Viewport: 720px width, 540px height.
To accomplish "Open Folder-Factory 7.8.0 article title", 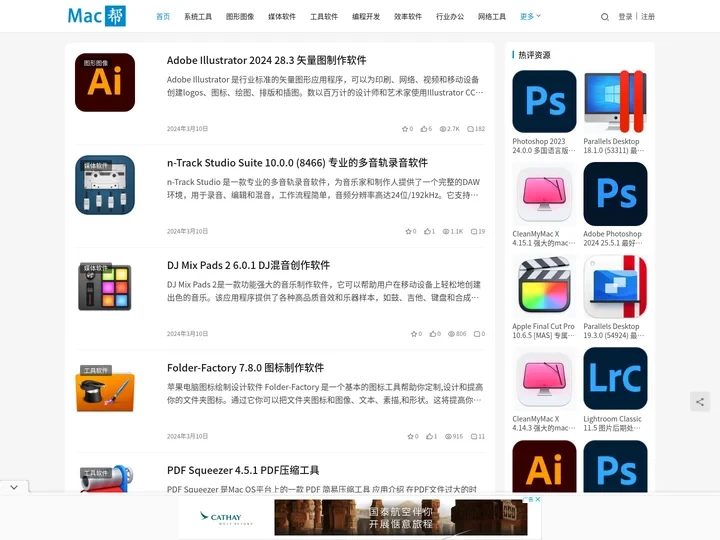I will pyautogui.click(x=245, y=368).
